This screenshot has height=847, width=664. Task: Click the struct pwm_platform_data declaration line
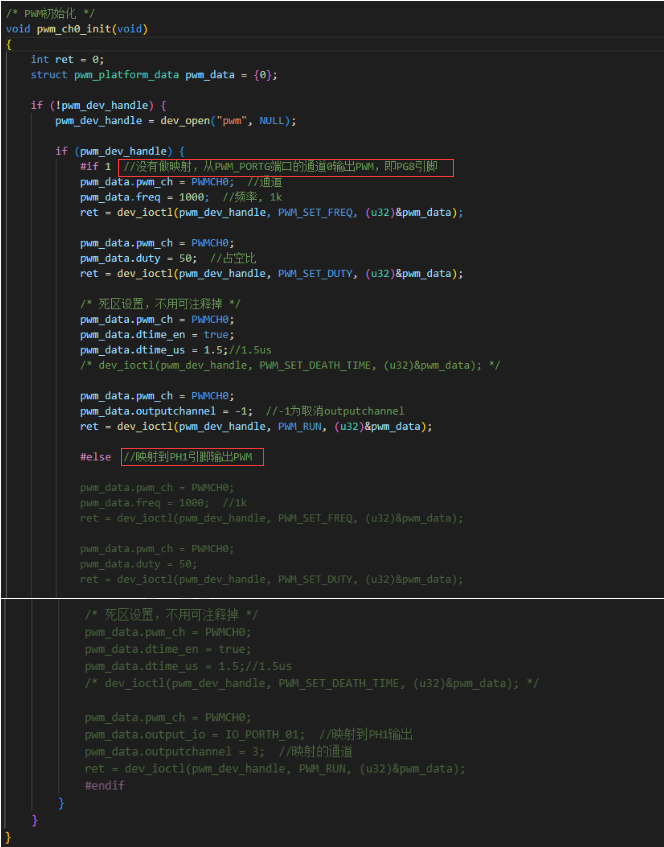(x=154, y=75)
